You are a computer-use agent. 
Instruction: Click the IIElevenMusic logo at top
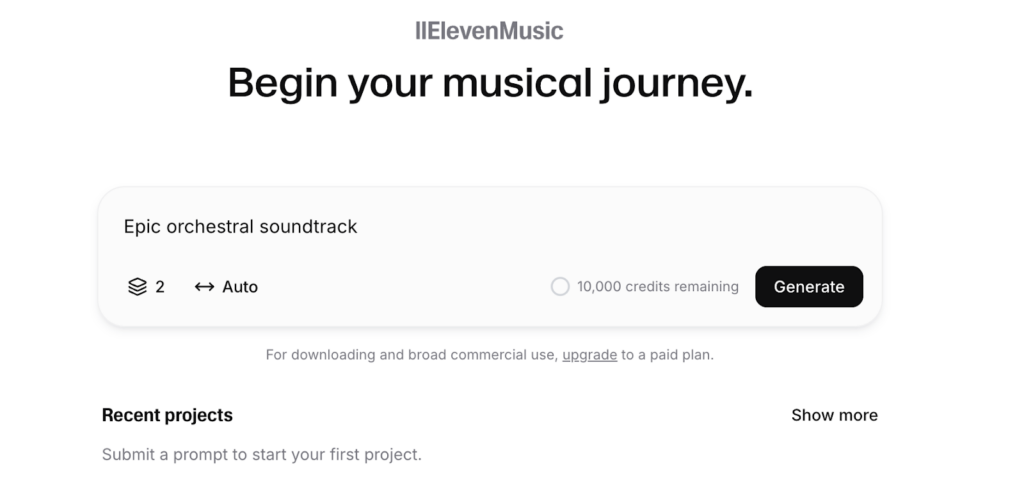pos(489,31)
